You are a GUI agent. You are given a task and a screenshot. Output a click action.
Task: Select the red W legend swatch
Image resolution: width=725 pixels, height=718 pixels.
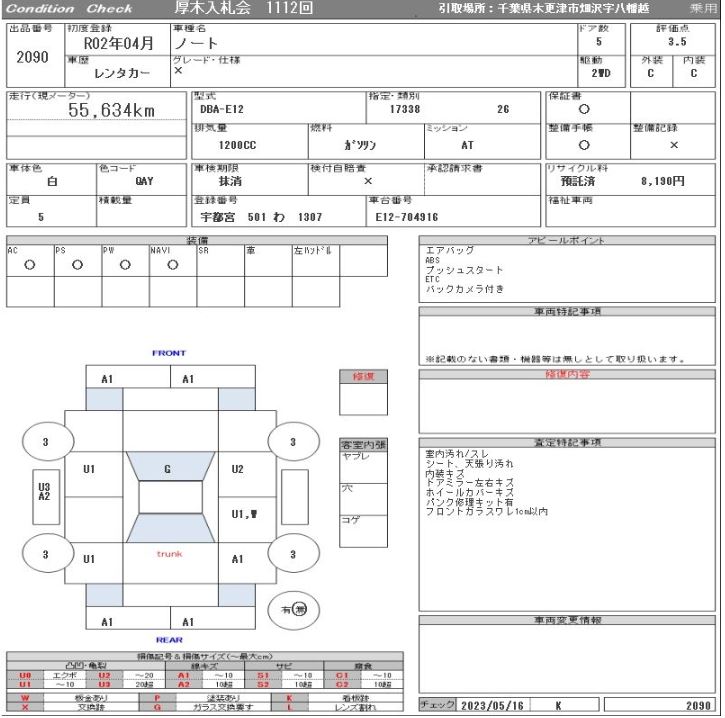(25, 699)
